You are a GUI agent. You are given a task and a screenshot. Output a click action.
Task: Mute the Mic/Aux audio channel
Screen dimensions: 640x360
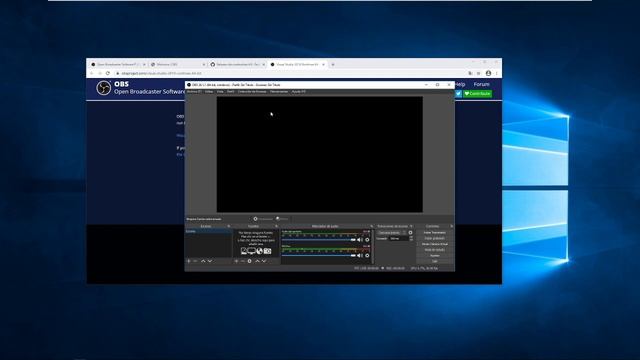pos(360,256)
